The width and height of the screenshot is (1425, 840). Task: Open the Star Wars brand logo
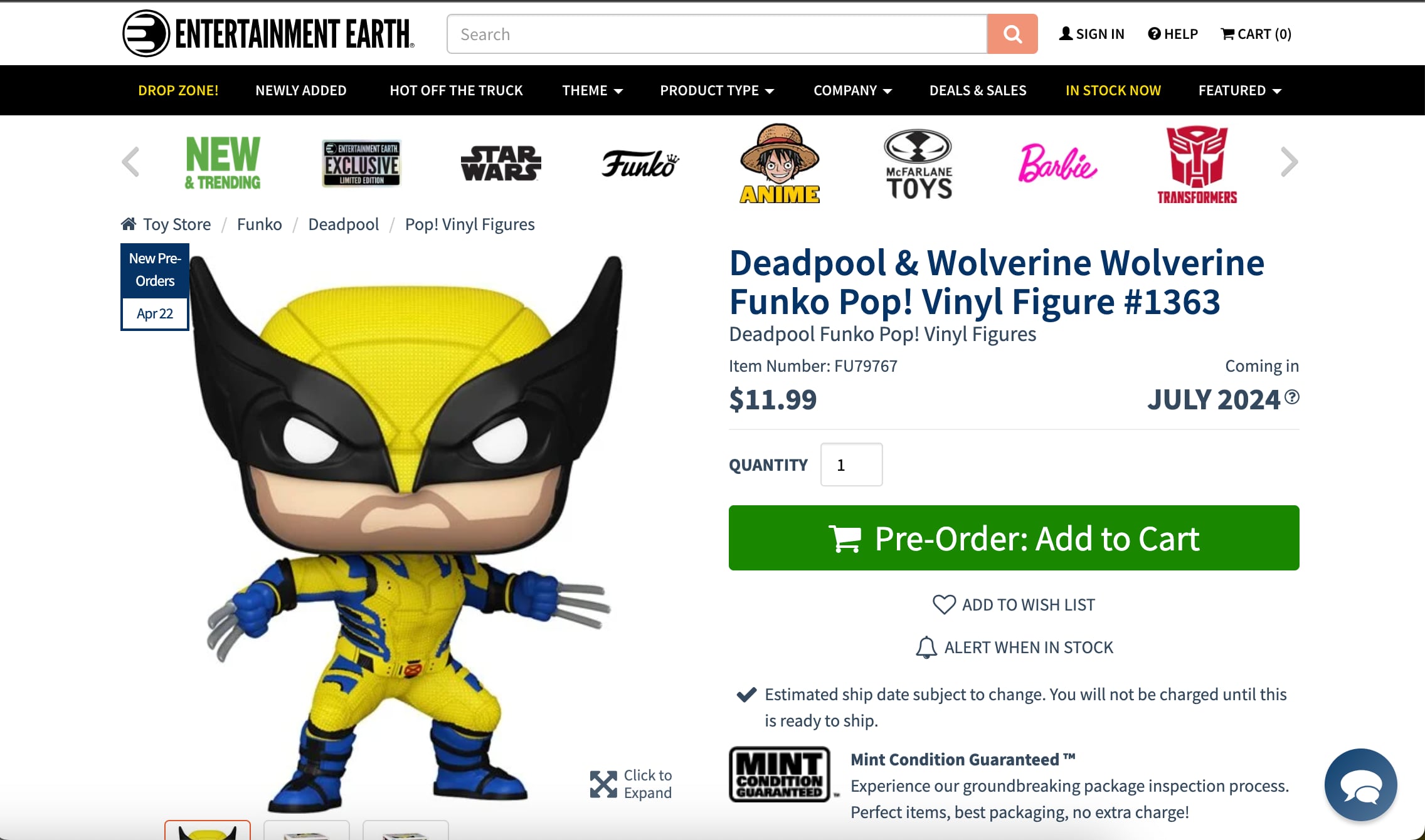tap(501, 163)
